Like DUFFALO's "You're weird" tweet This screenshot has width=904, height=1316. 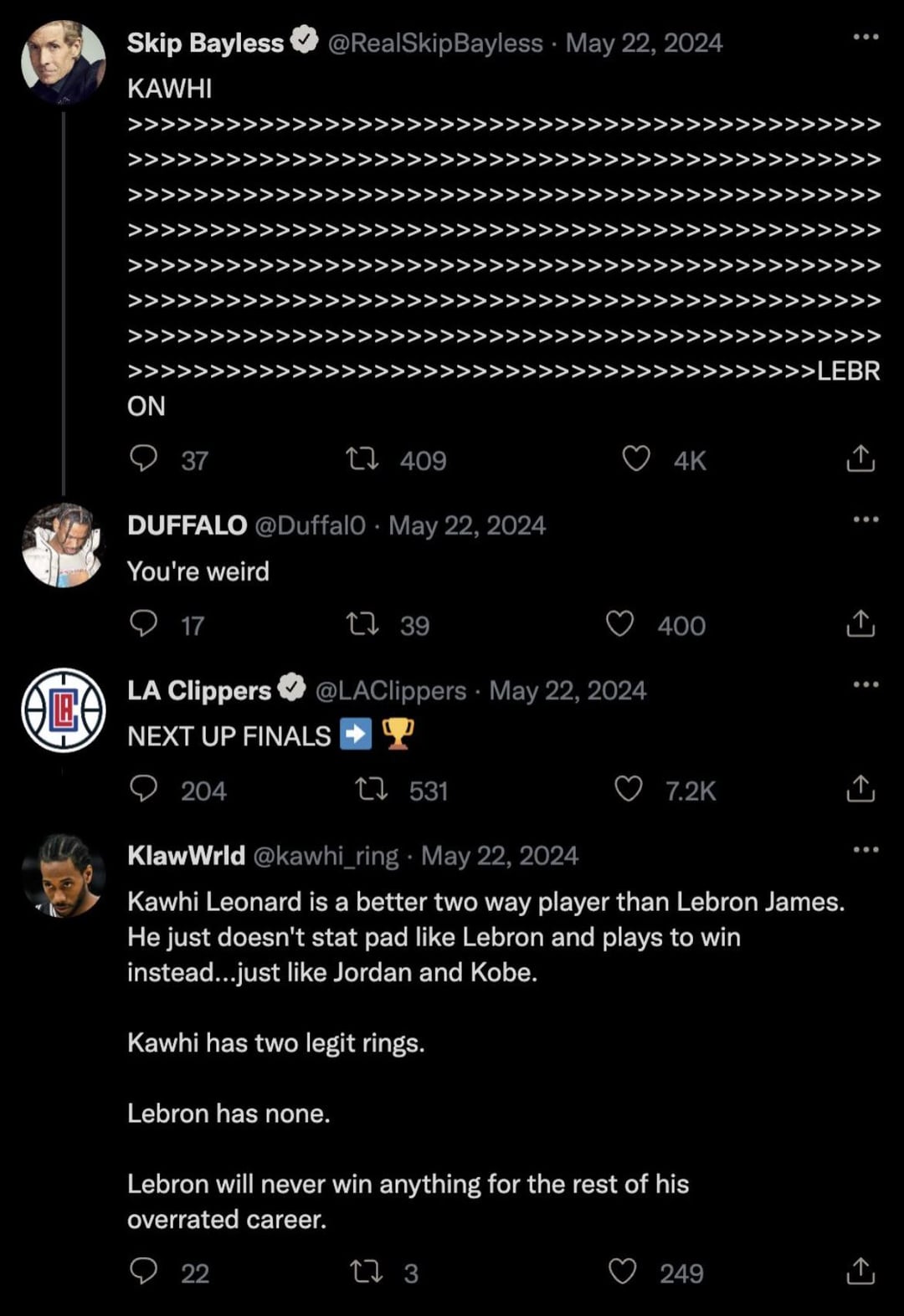pos(619,623)
